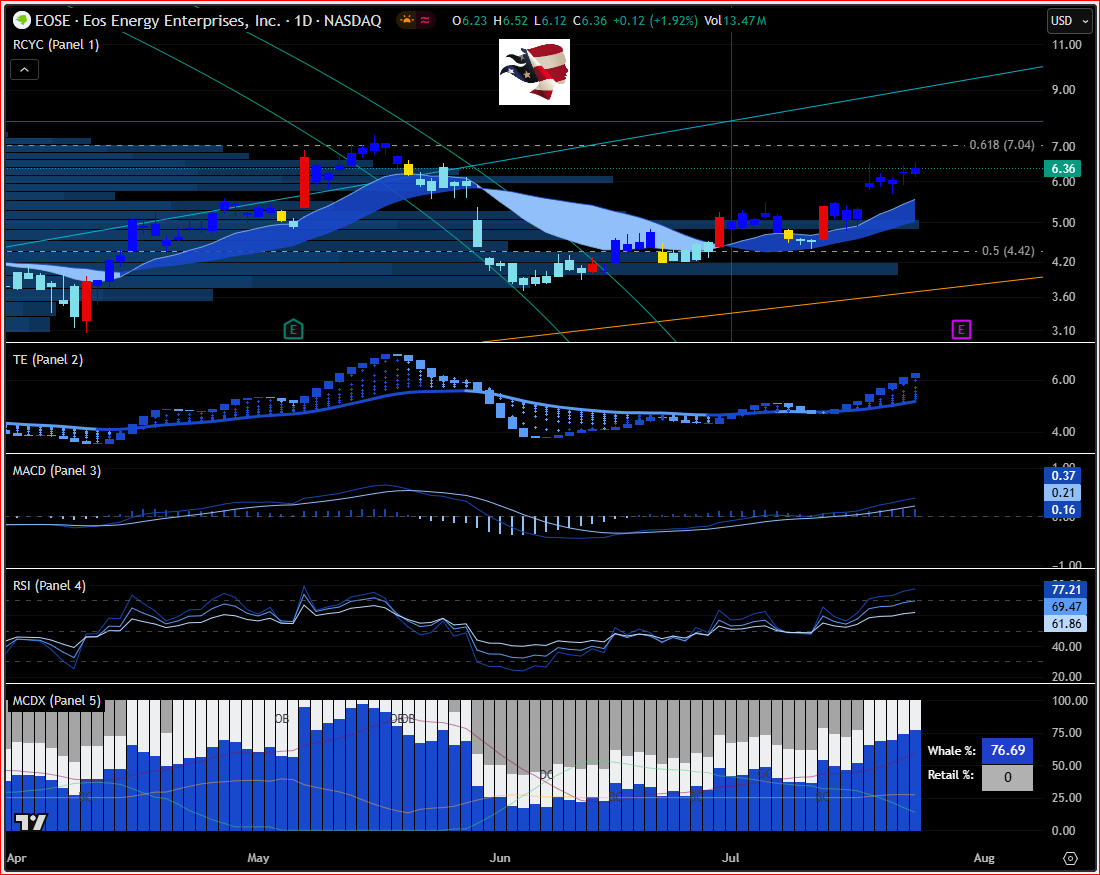Click the RSI (Panel 4) indicator label
The width and height of the screenshot is (1100, 875).
49,585
